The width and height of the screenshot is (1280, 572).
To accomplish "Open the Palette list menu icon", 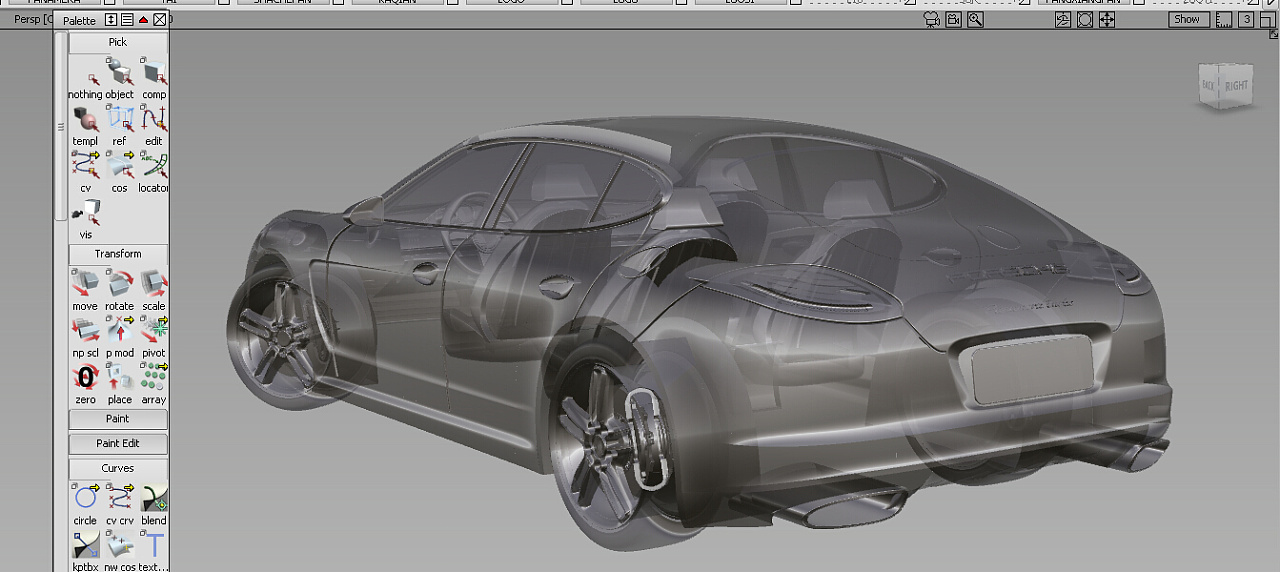I will (127, 20).
